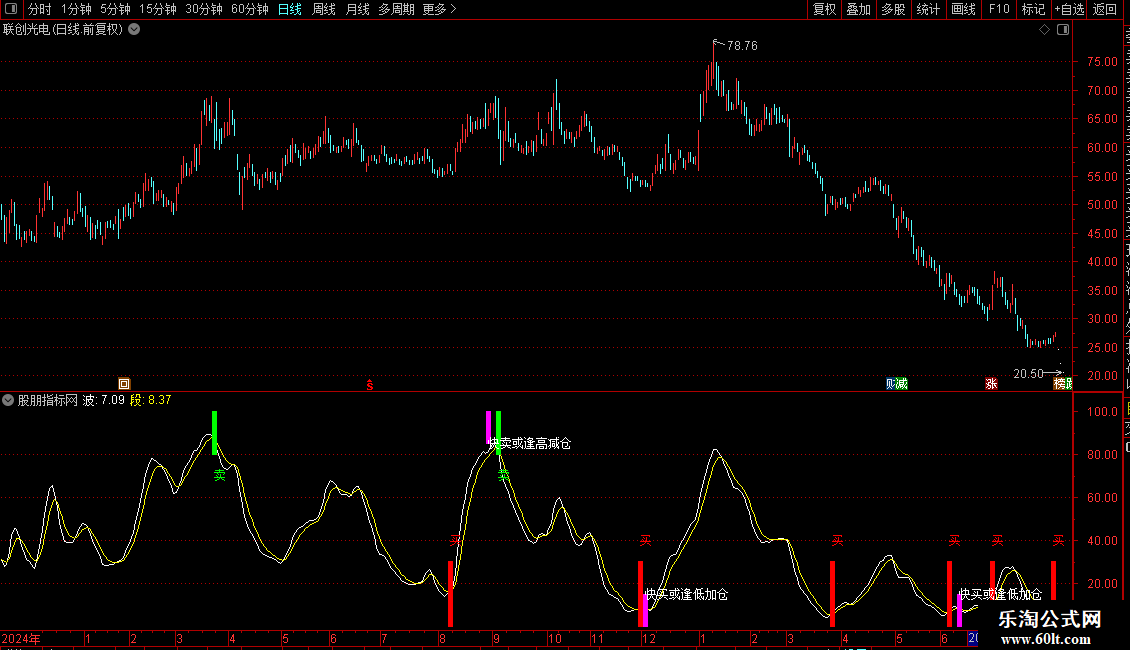This screenshot has height=650, width=1130.
Task: Expand the 更多 periods menu
Action: (x=440, y=9)
